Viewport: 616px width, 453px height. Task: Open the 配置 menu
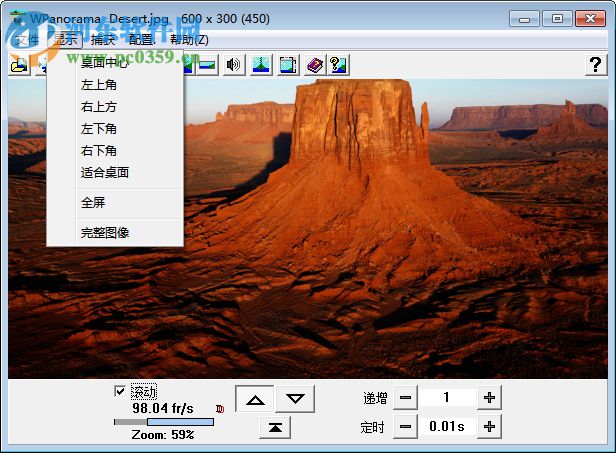(141, 40)
